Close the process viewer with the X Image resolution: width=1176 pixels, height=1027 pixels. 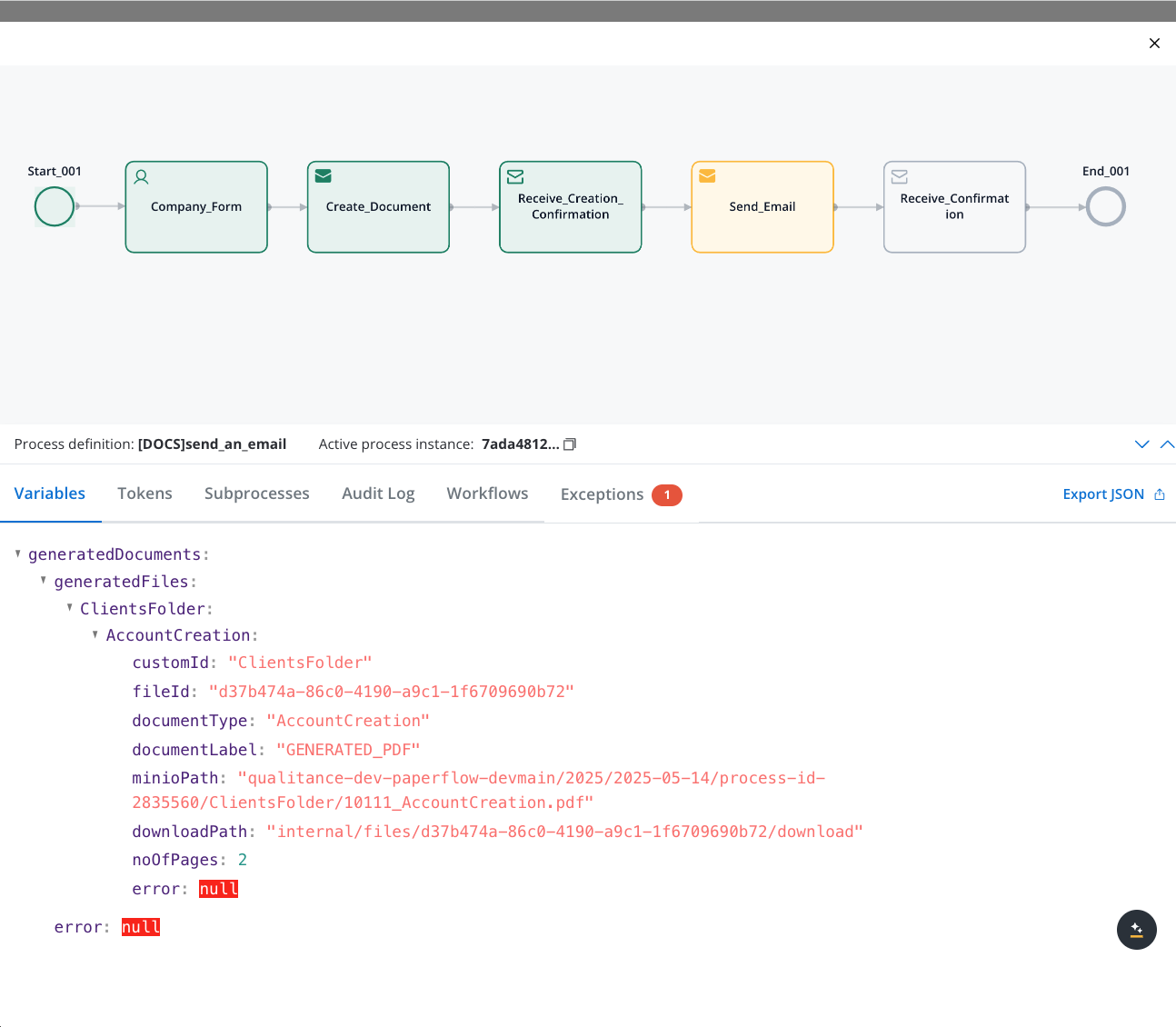click(1154, 44)
